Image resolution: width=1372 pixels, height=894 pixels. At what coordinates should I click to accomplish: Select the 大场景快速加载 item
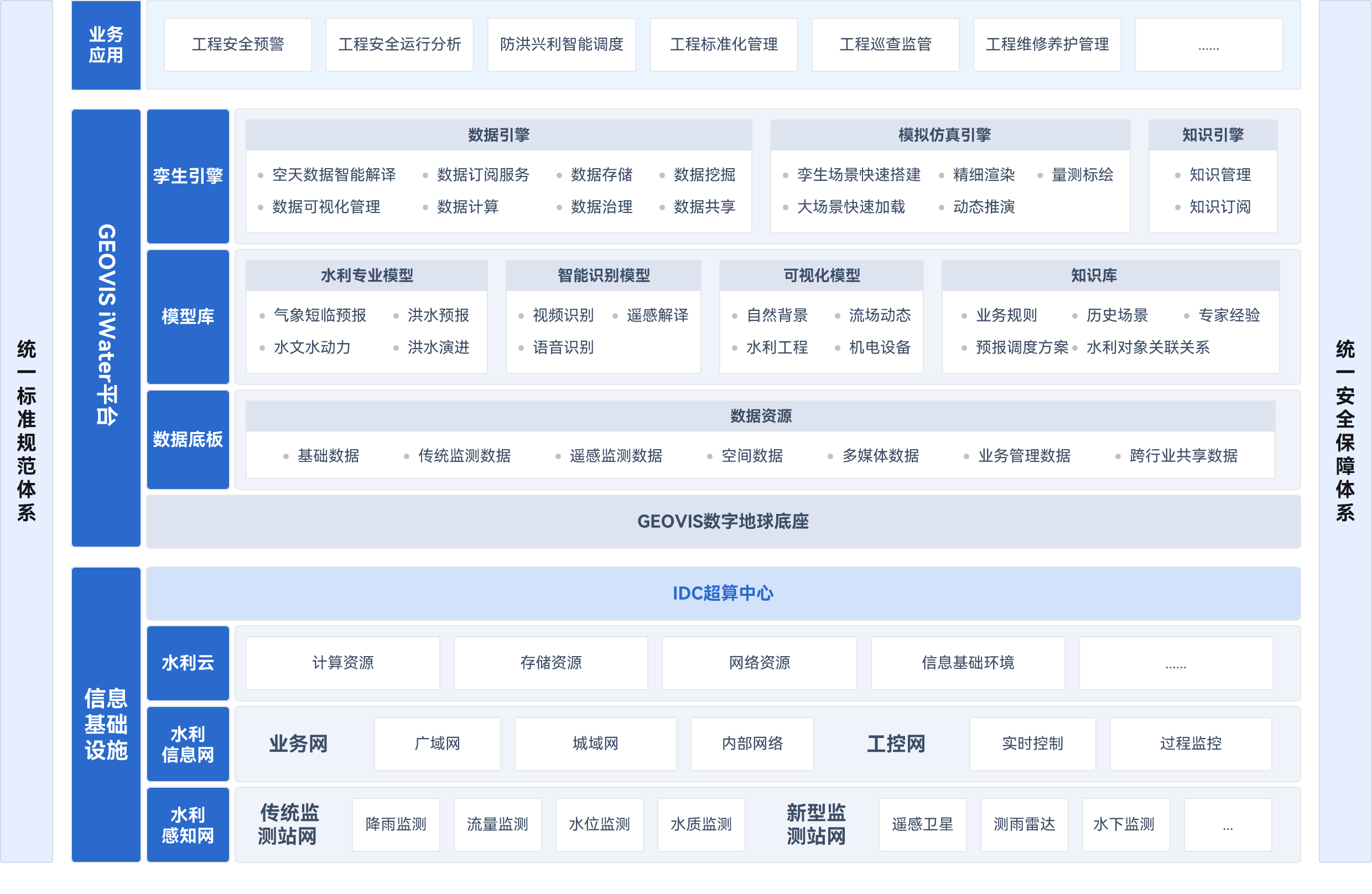click(851, 207)
